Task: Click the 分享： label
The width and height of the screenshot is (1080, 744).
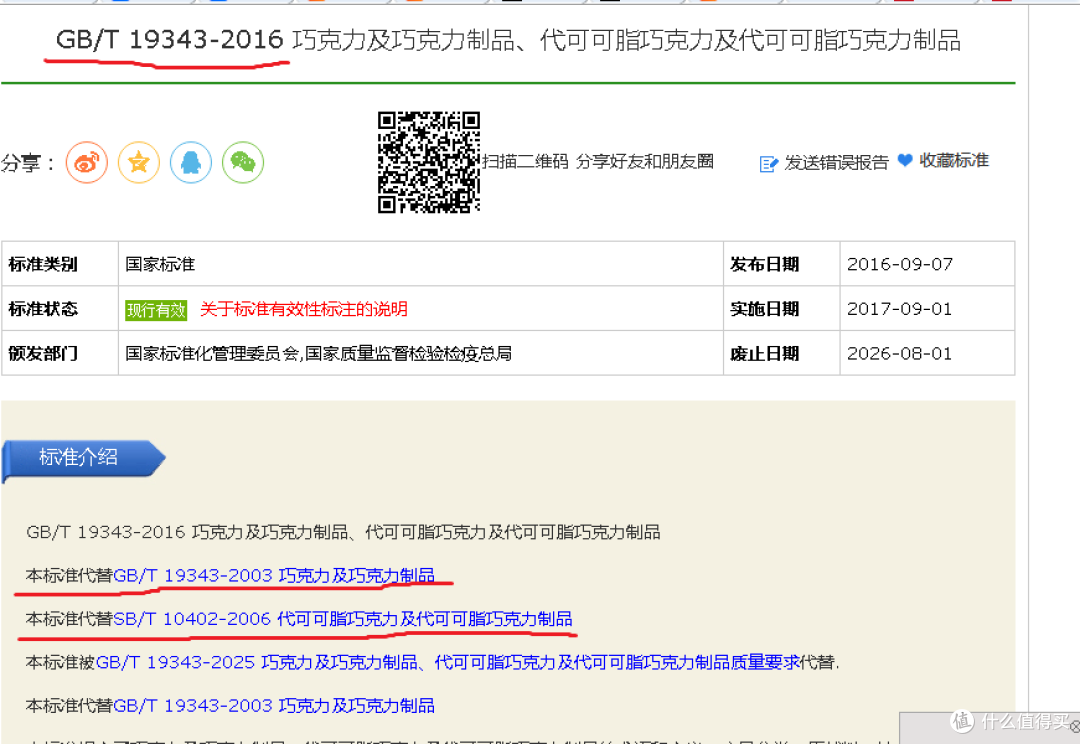Action: click(28, 163)
